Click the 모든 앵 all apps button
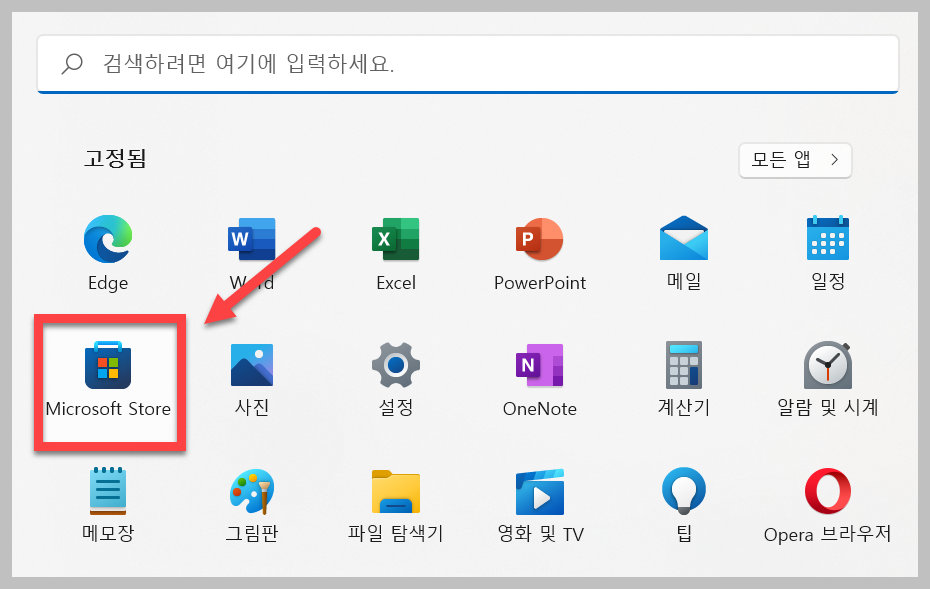The height and width of the screenshot is (589, 930). pos(795,160)
